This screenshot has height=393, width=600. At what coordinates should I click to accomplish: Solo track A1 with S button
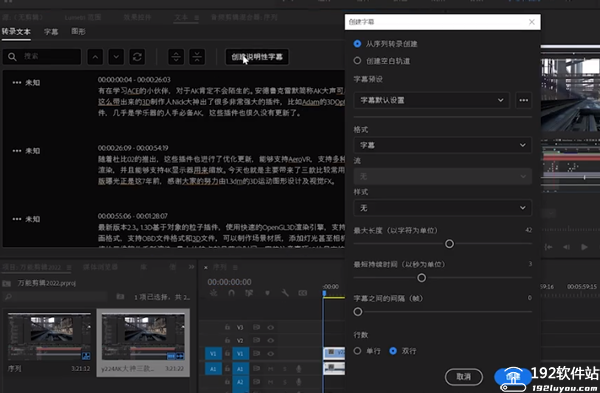pos(284,369)
